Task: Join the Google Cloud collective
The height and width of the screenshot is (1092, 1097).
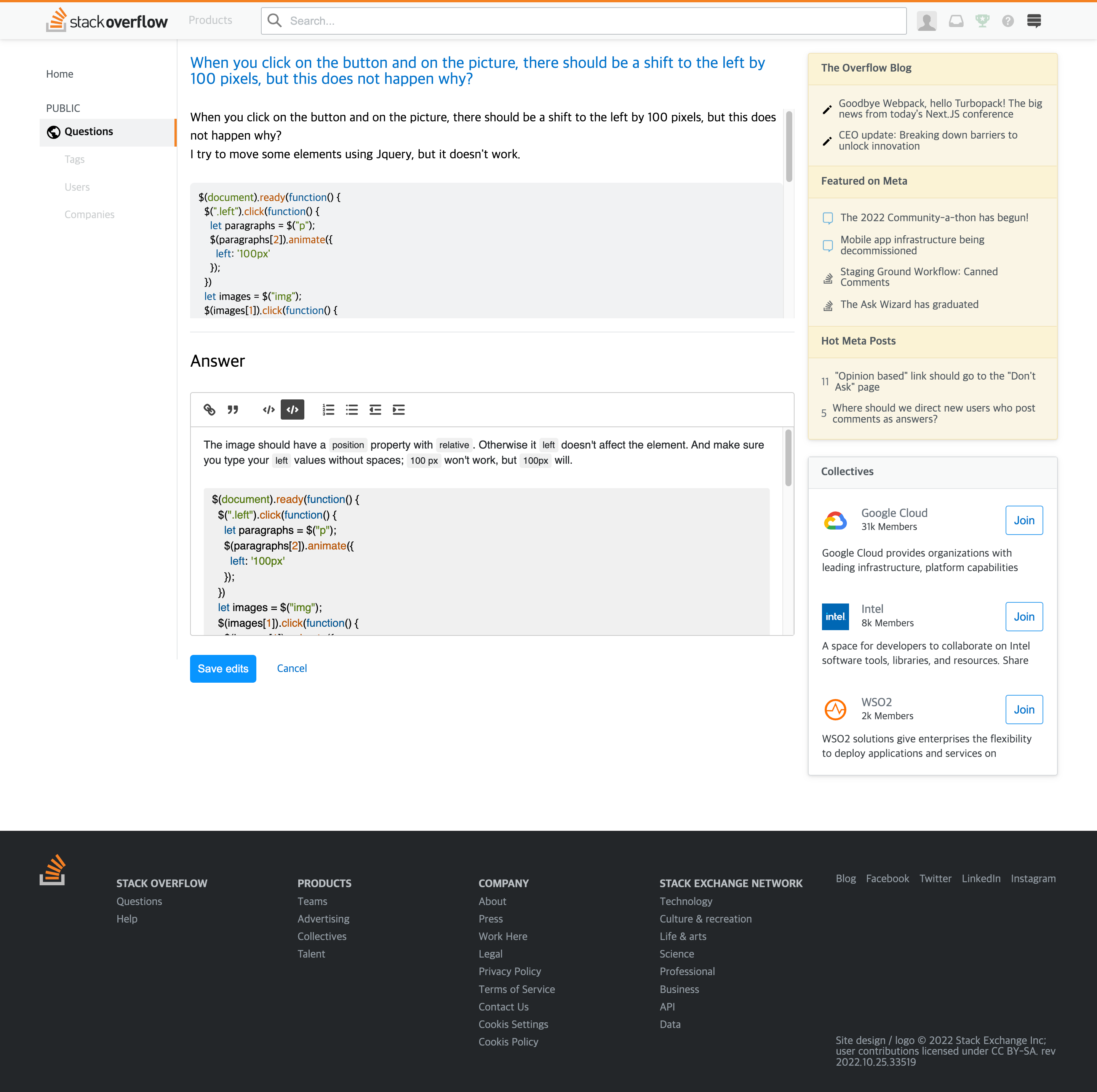Action: 1024,520
